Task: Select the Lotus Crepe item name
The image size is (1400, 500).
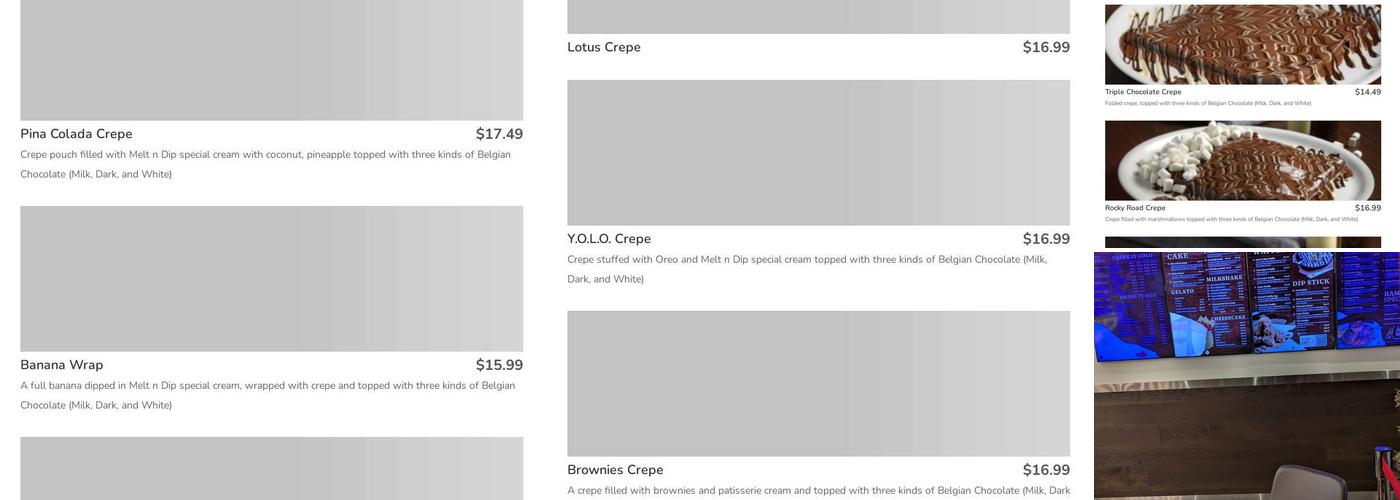Action: [x=604, y=47]
